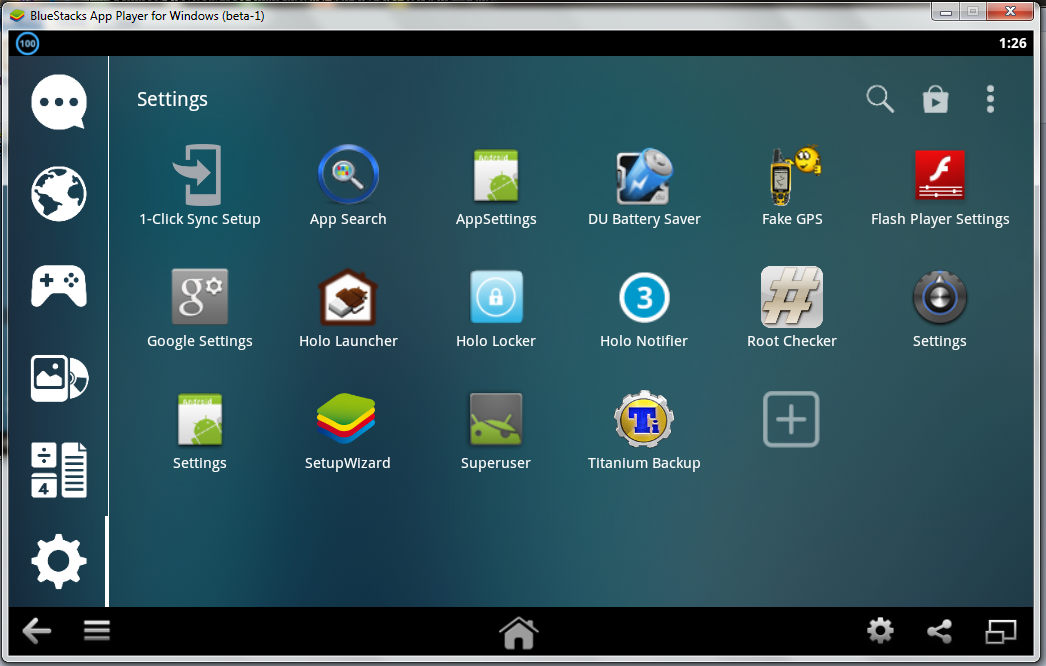Toggle full screen icon in bottom bar
The width and height of the screenshot is (1046, 666).
tap(1001, 631)
